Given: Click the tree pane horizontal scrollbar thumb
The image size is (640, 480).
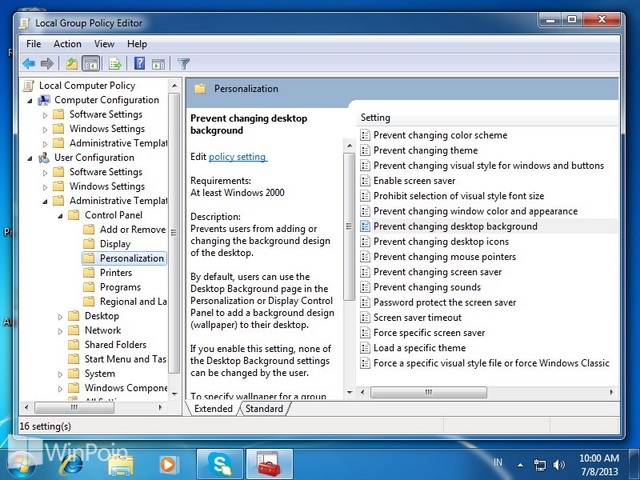Looking at the screenshot, I should [x=74, y=407].
